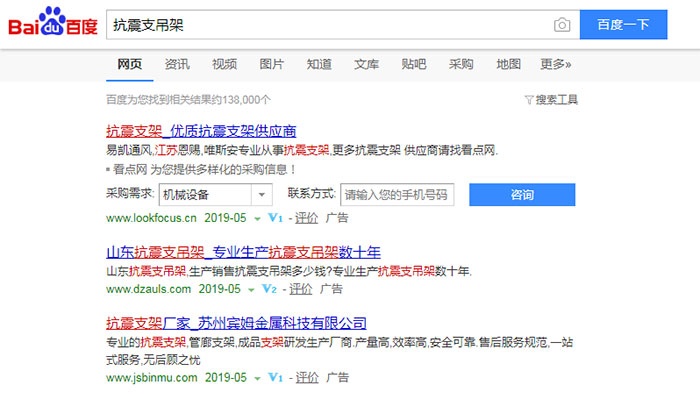
Task: Click the www.dzauls.com URL
Action: point(149,289)
